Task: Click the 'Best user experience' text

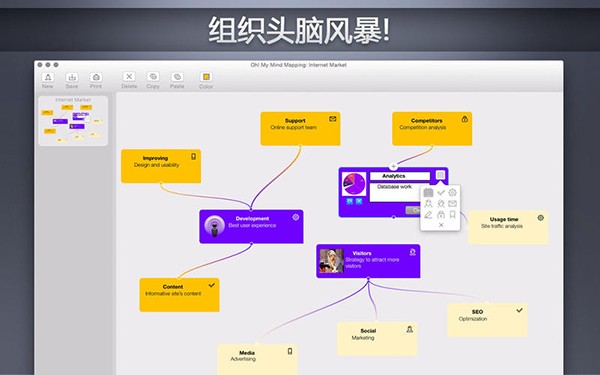Action: (252, 225)
